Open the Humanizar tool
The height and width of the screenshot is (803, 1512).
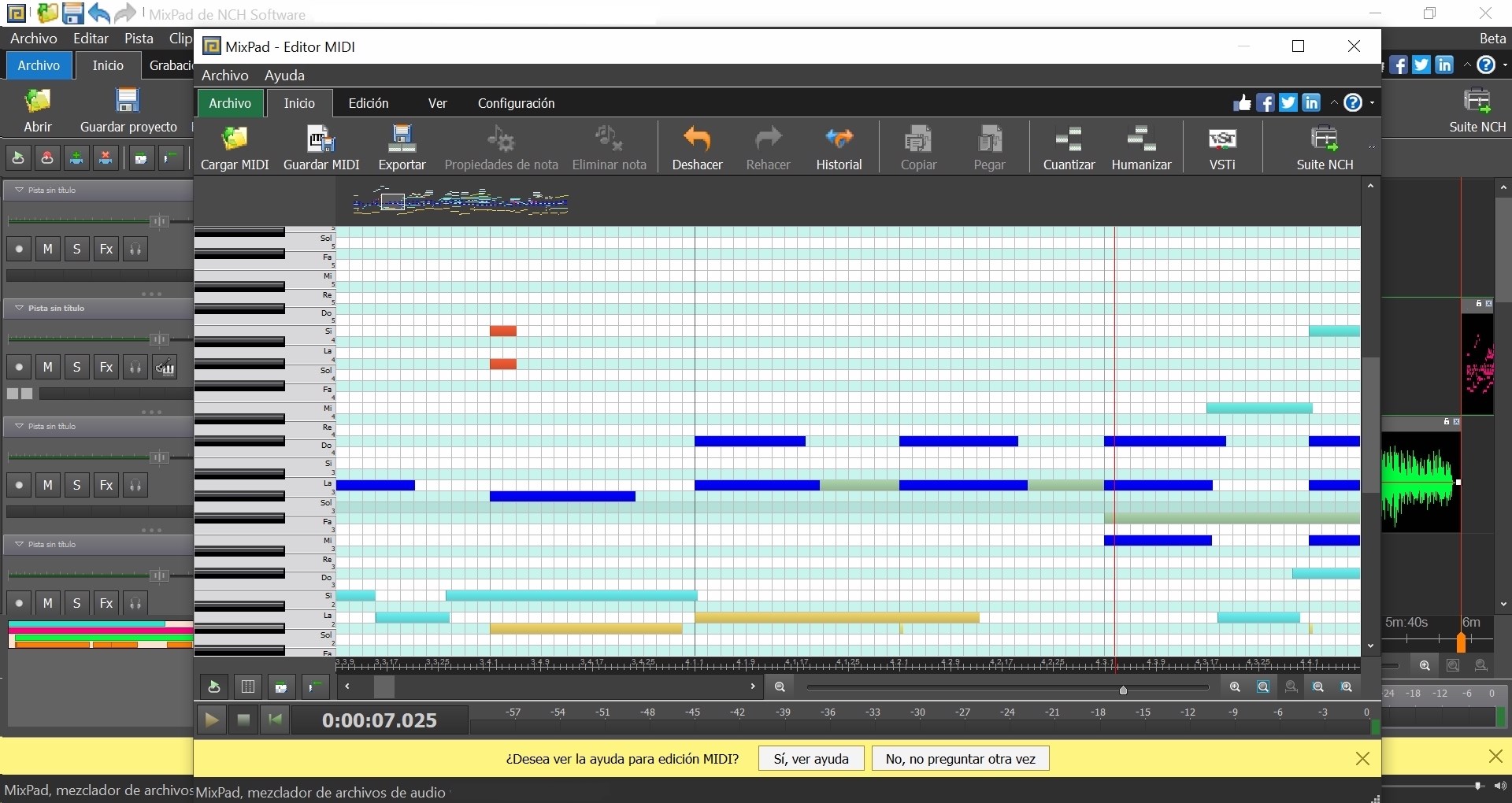1142,147
